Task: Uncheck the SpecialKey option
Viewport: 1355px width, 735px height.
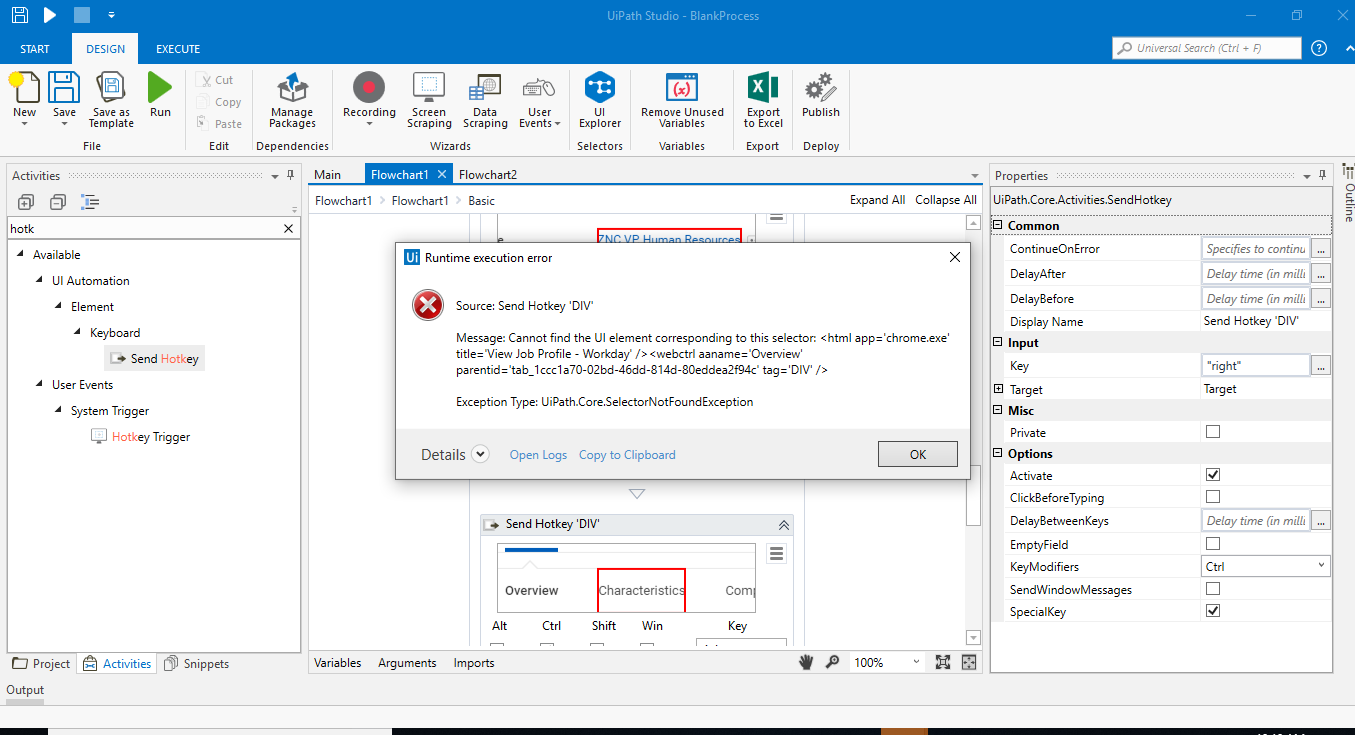Action: pyautogui.click(x=1213, y=611)
